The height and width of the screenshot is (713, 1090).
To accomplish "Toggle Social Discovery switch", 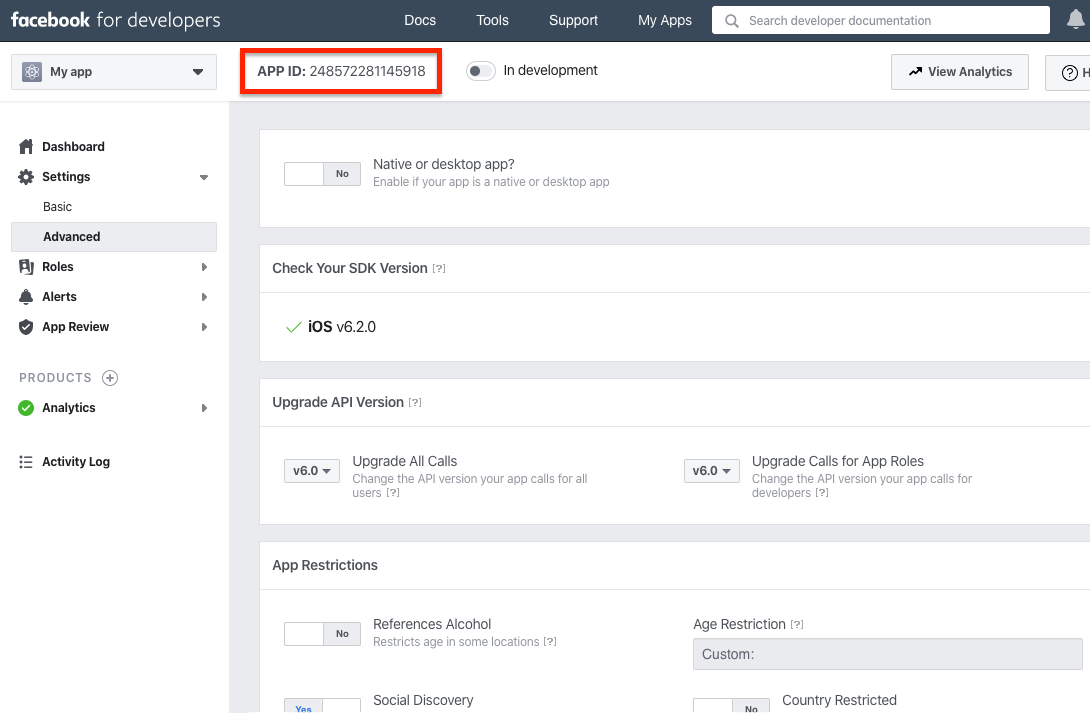I will coord(323,705).
